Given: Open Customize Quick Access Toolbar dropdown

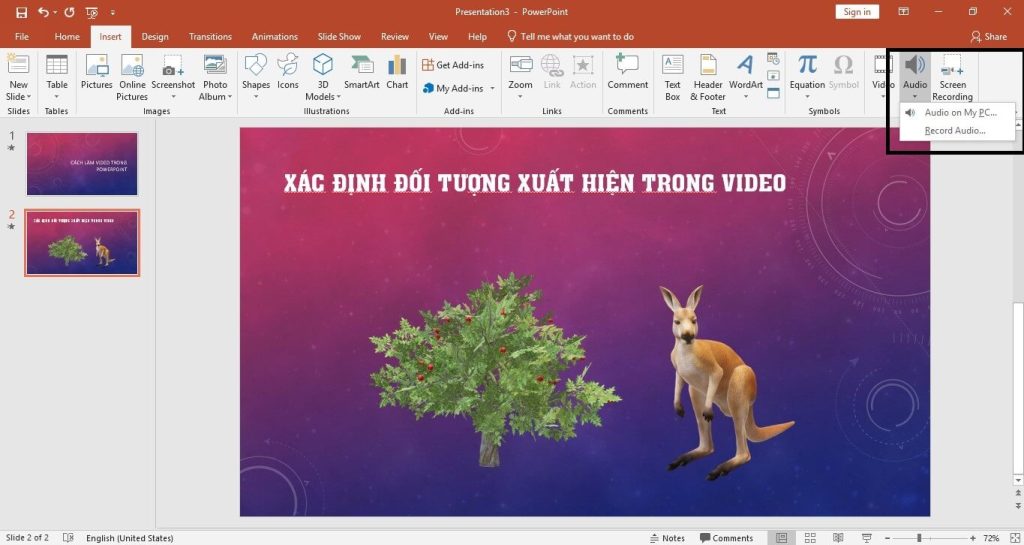Looking at the screenshot, I should point(113,12).
